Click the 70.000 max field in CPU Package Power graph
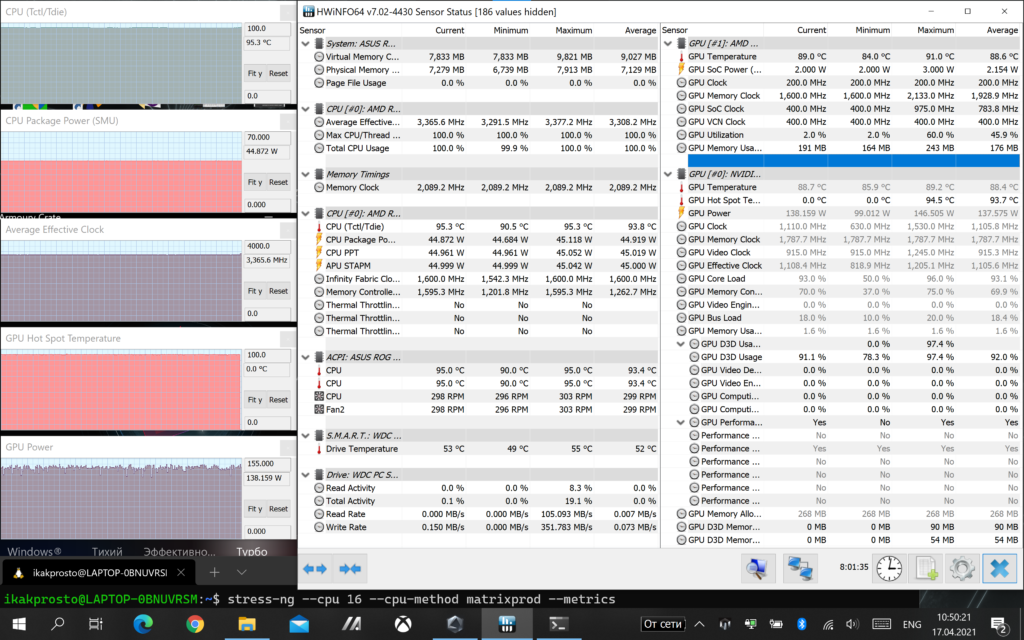This screenshot has width=1024, height=640. coord(267,137)
